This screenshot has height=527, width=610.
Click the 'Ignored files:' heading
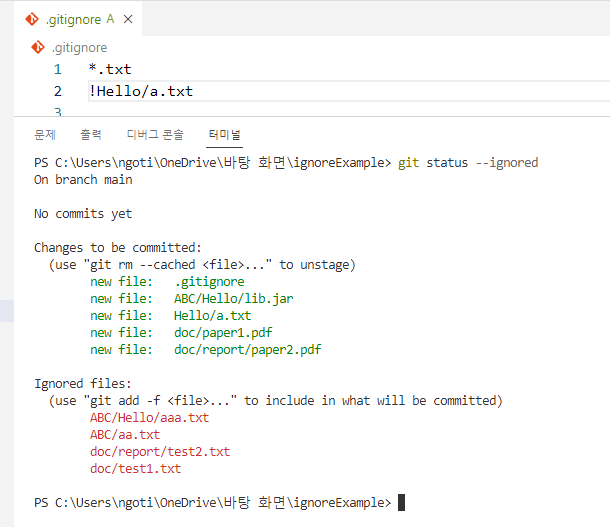(x=83, y=384)
